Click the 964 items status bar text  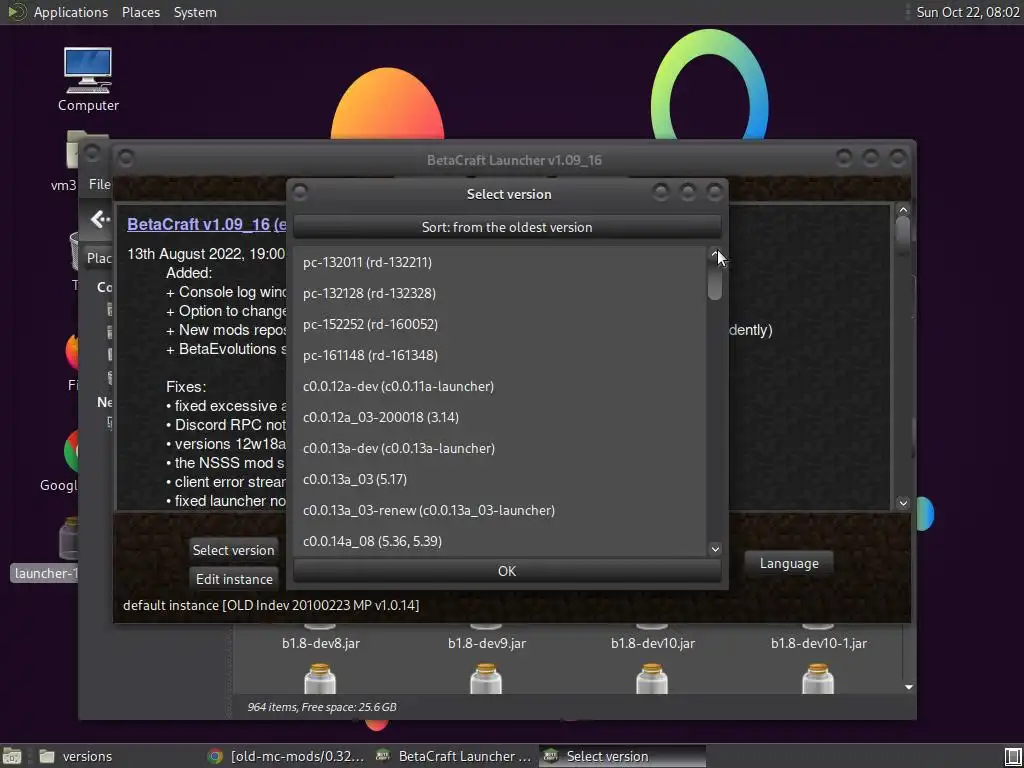point(322,707)
